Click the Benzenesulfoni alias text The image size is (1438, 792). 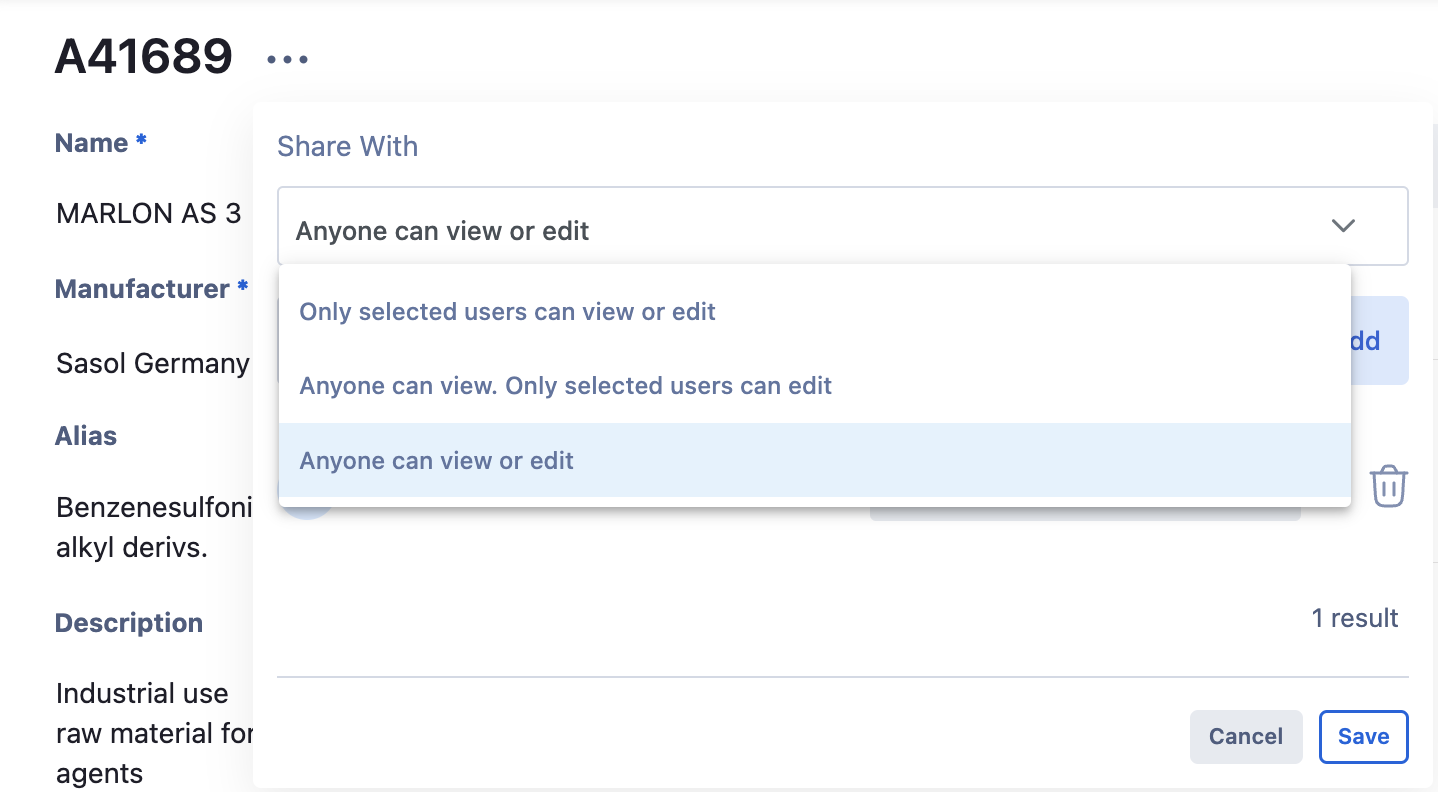[153, 507]
